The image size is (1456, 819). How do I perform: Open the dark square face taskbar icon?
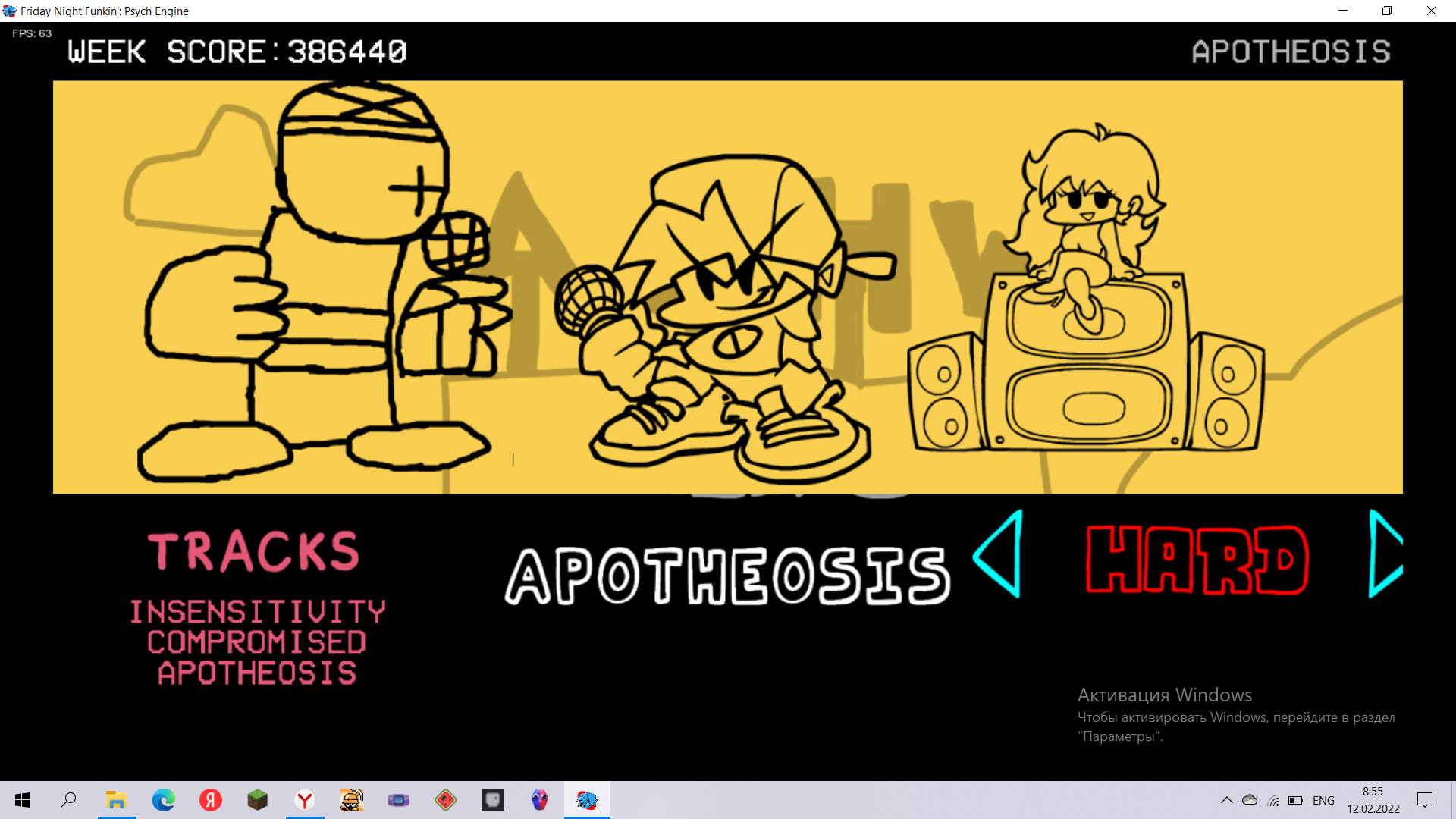tap(493, 800)
